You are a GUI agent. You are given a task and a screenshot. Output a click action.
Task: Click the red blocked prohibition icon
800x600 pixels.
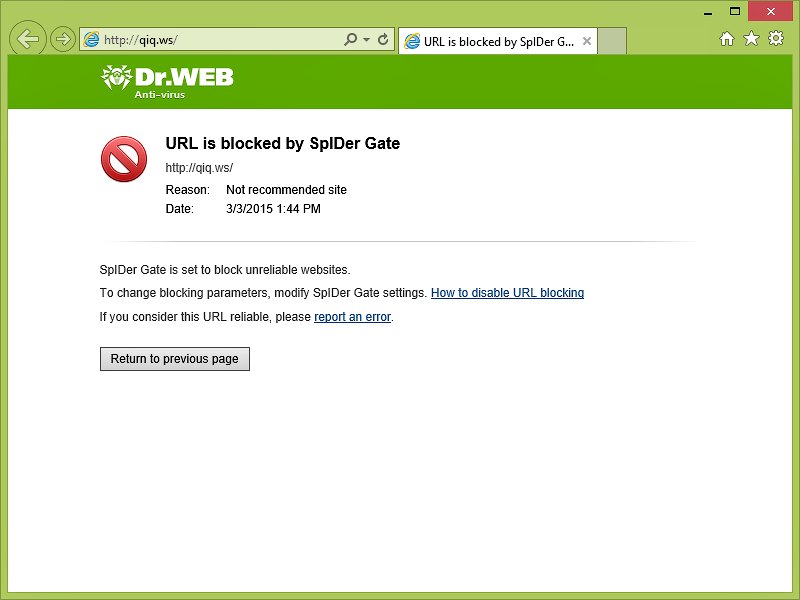tap(124, 159)
